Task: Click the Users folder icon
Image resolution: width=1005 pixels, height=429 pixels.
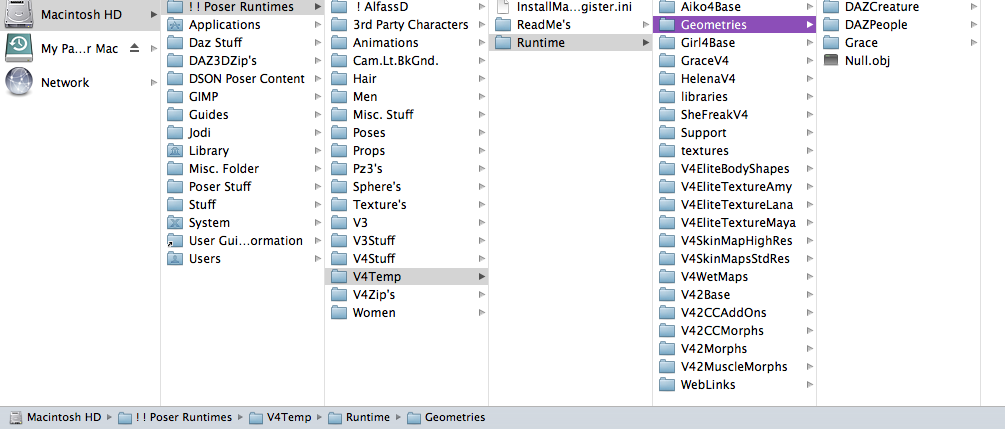Action: [175, 258]
